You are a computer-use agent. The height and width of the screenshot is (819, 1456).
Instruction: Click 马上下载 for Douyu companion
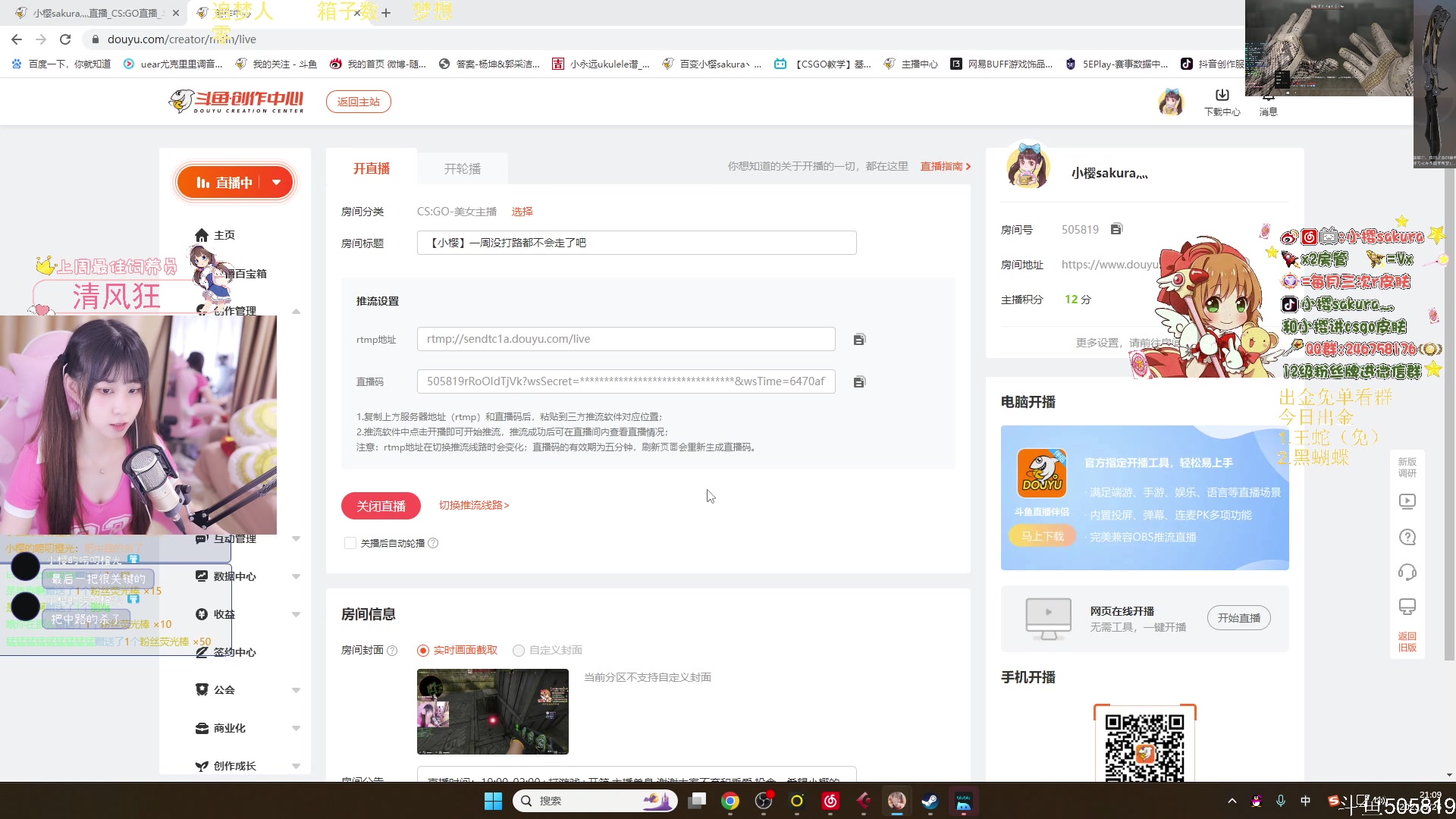(x=1043, y=536)
